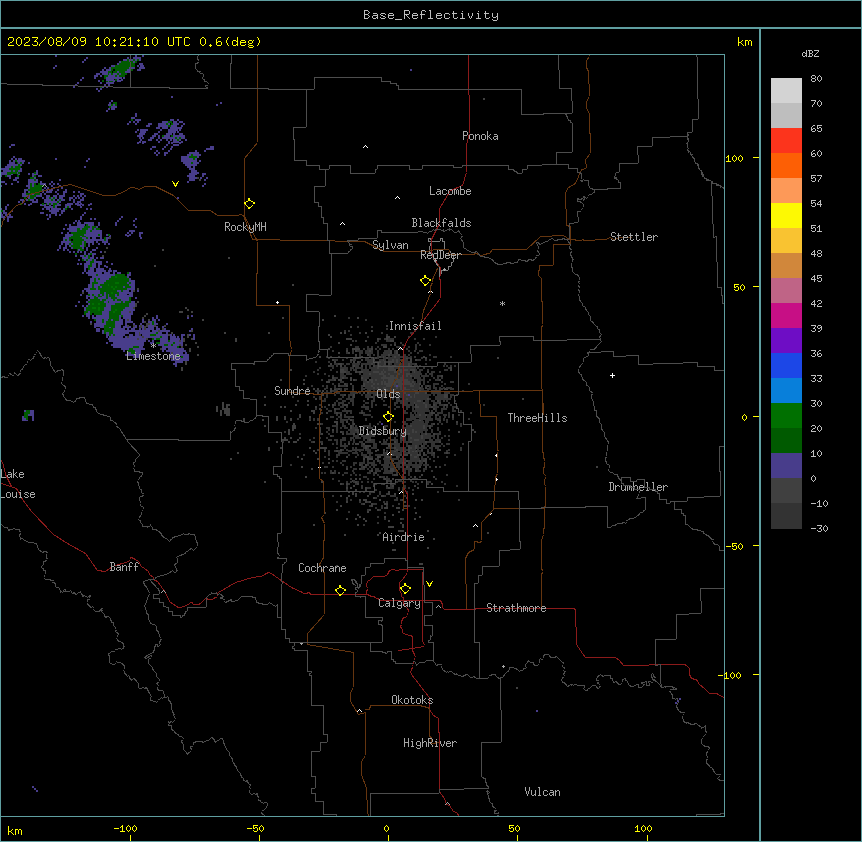
Task: Select the light gray 70-80 dBZ swatch
Action: click(786, 91)
